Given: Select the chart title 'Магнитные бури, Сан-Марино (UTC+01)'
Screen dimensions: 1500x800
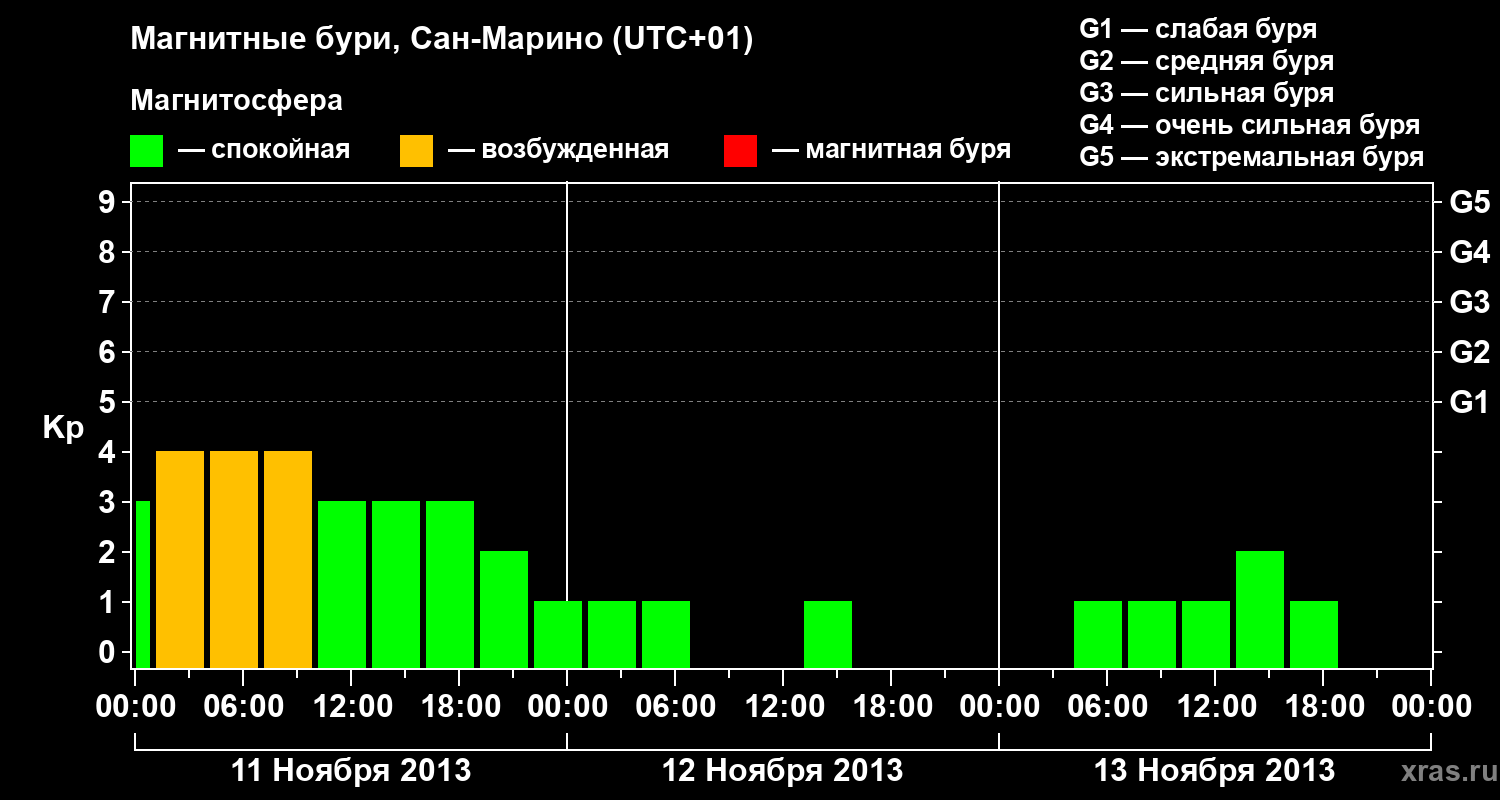Looking at the screenshot, I should (x=441, y=40).
